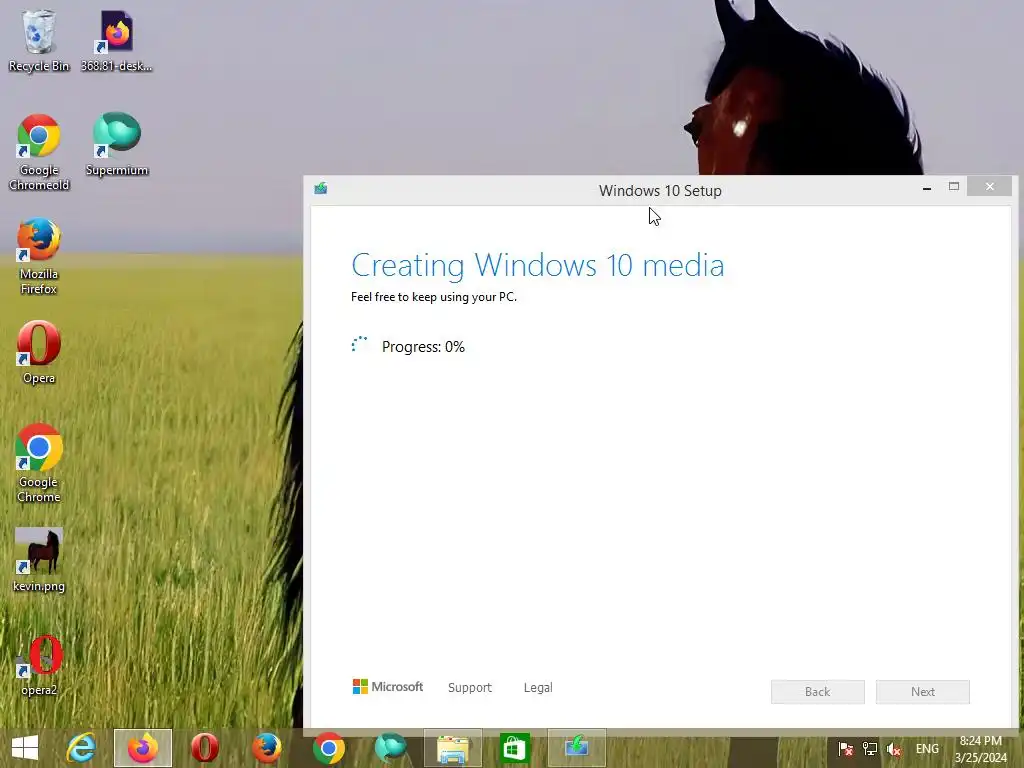Open the Windows Start button
Image resolution: width=1024 pixels, height=768 pixels.
[25, 748]
